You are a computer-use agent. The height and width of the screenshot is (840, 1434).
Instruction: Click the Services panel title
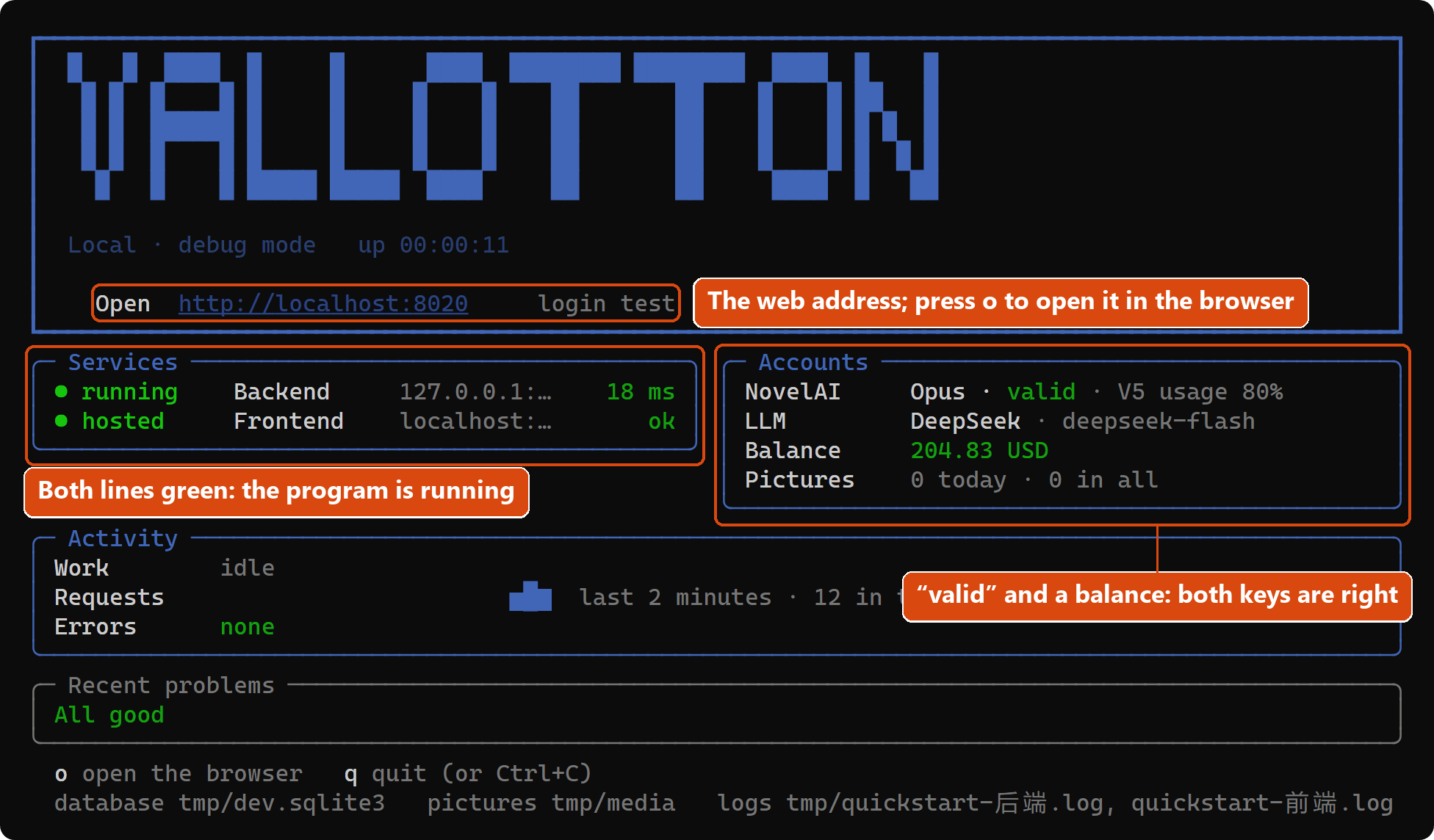coord(123,362)
